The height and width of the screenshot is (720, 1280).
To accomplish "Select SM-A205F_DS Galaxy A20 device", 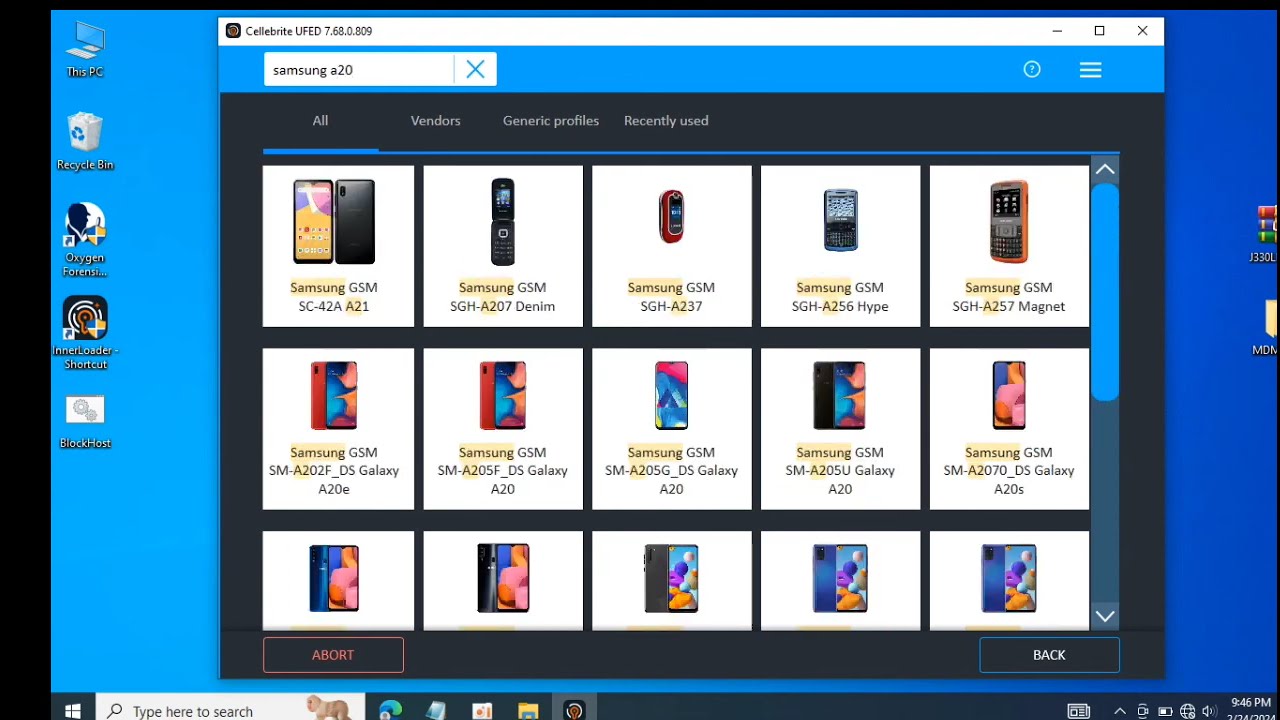I will (x=503, y=429).
